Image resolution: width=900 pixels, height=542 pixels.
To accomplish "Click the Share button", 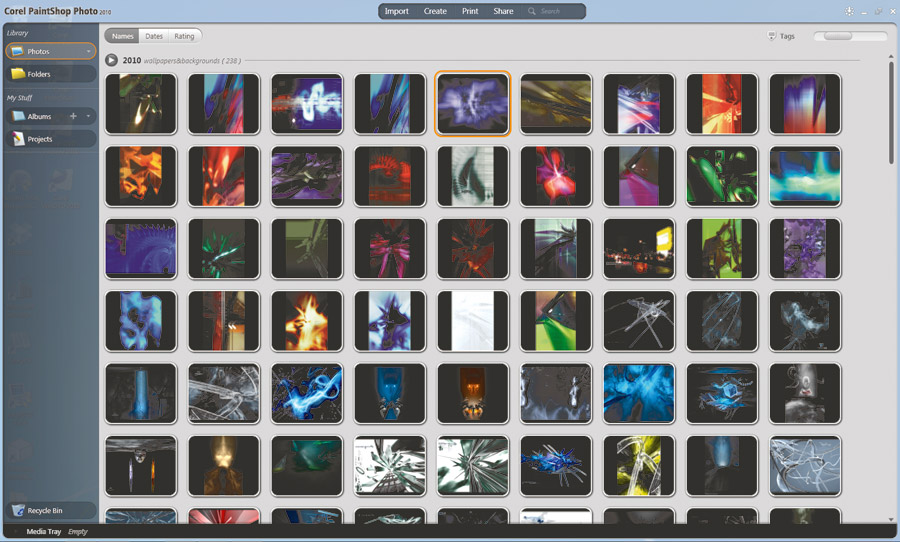I will pos(503,11).
